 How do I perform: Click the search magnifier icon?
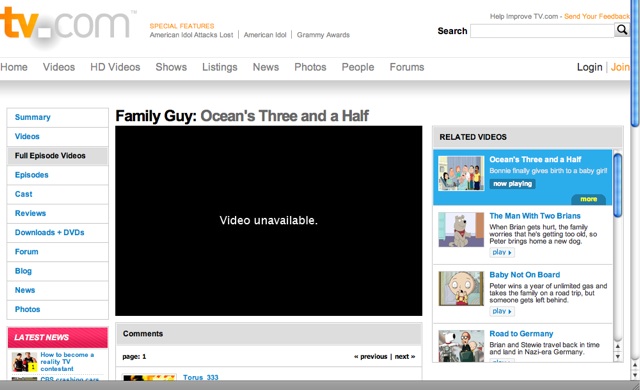[622, 30]
